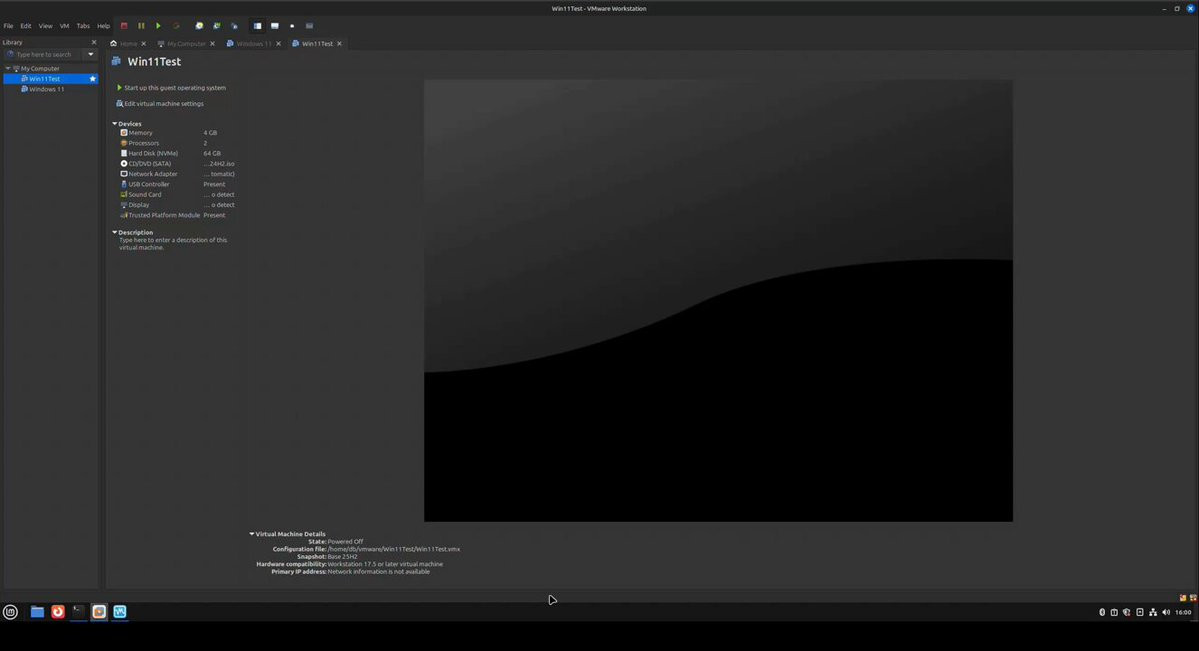Open the VM menu

coord(64,26)
